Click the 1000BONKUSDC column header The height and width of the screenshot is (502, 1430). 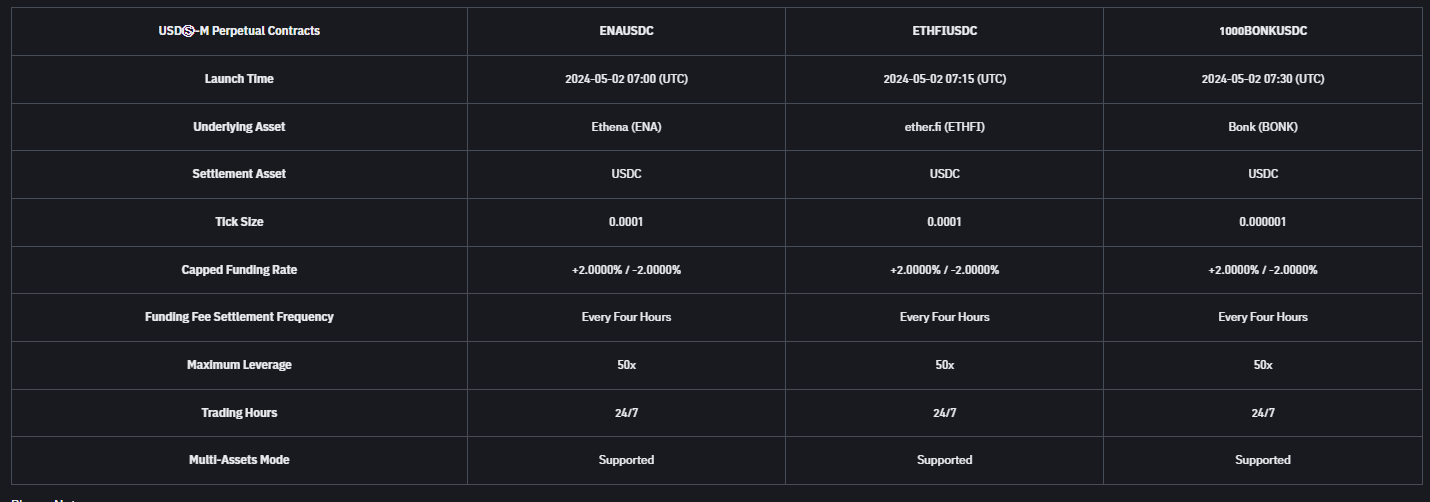(1262, 31)
